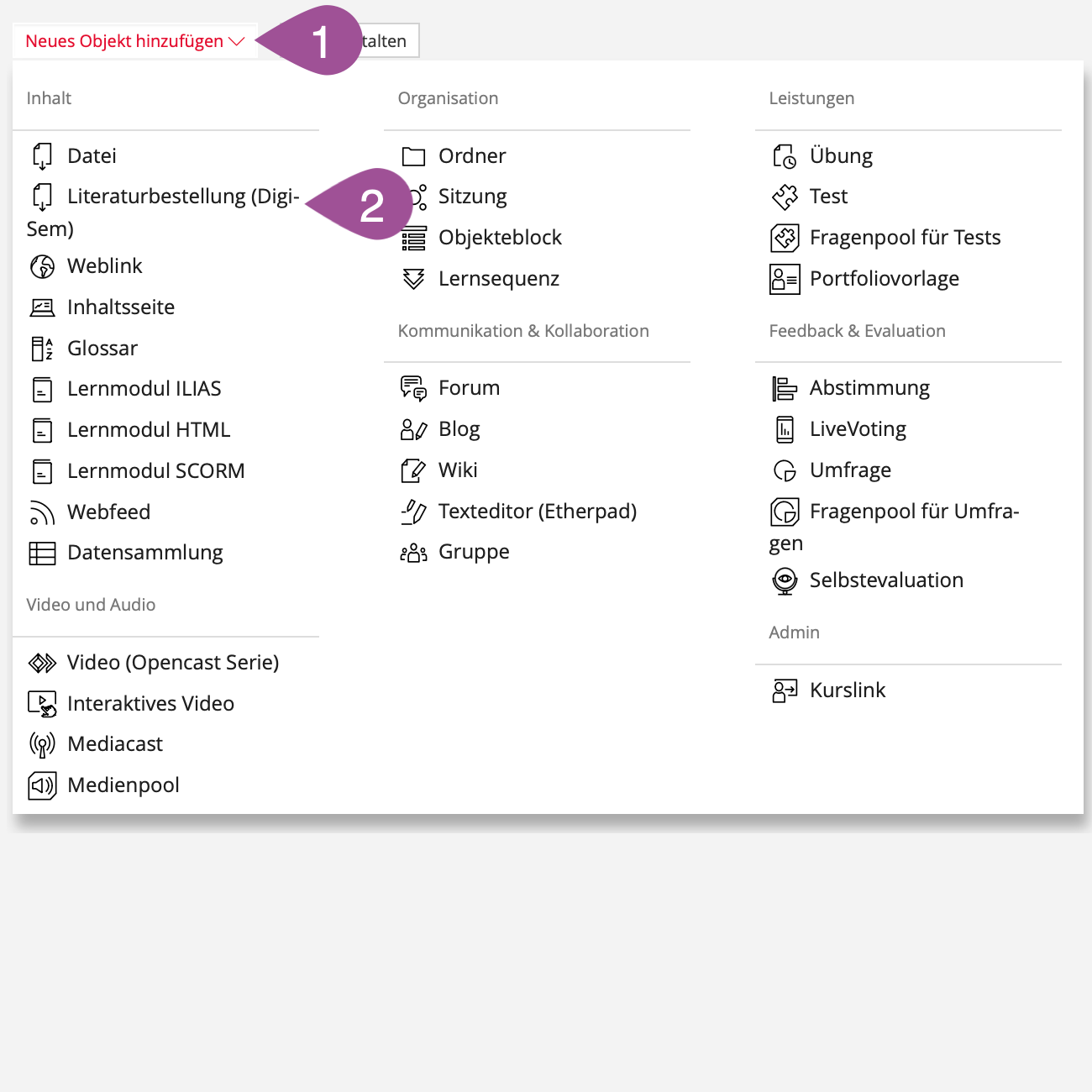Viewport: 1092px width, 1092px height.
Task: Click the Selbstevaluation eye icon
Action: (x=785, y=580)
